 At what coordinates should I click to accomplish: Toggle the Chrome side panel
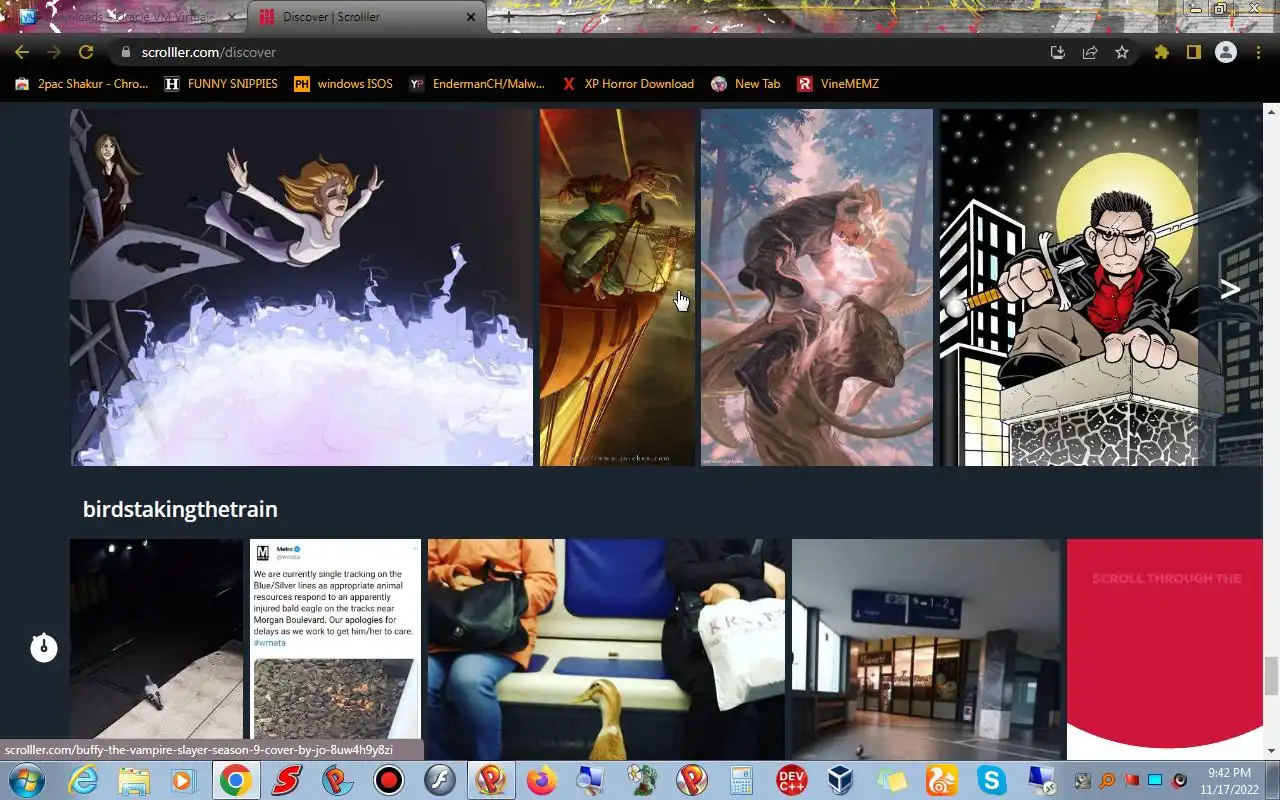[1193, 52]
